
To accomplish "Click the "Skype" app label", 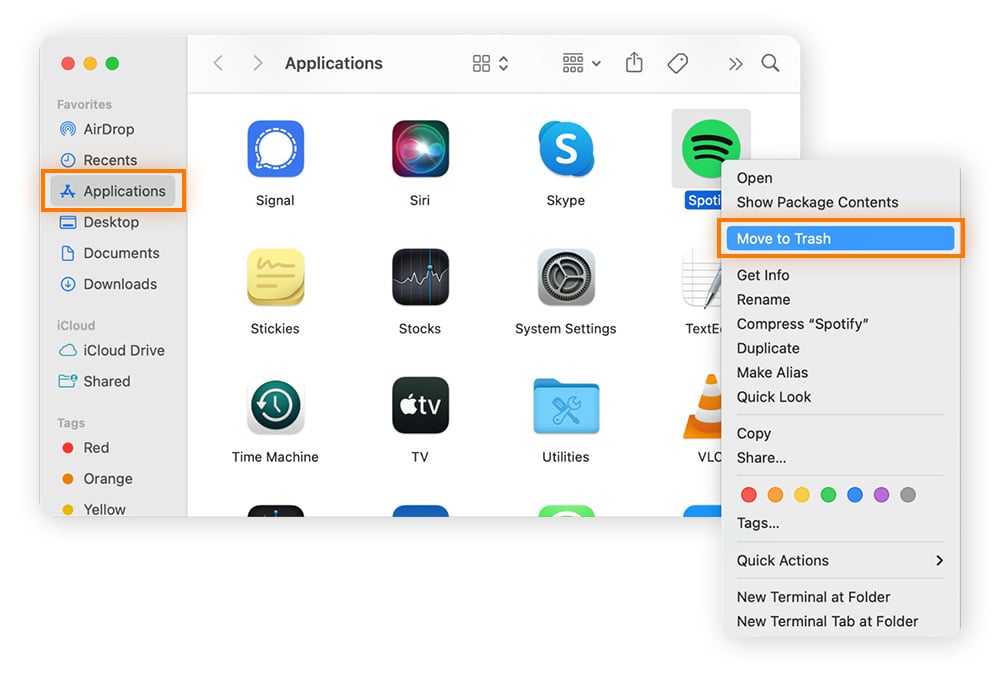I will (x=566, y=200).
